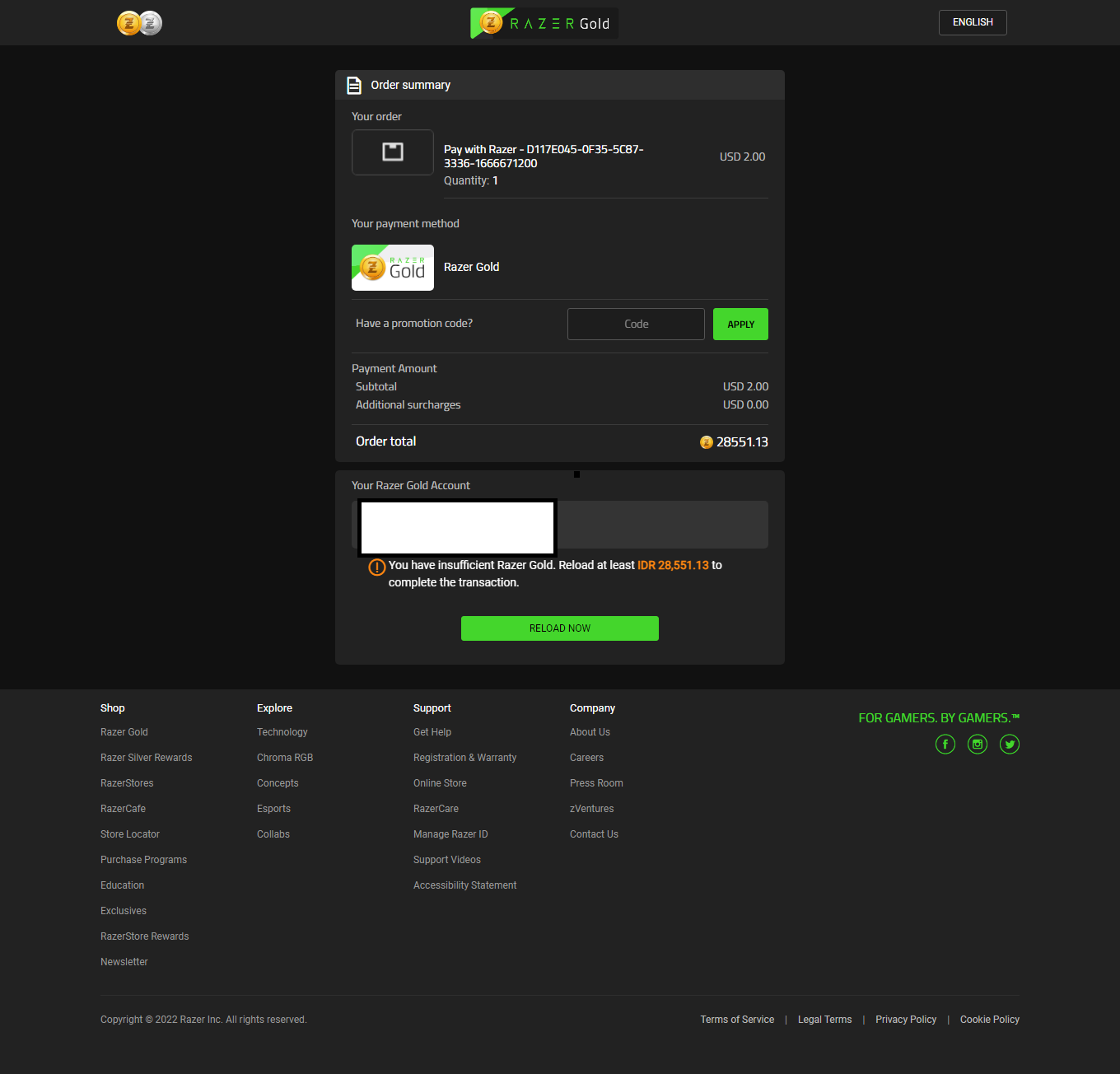Click the promotion Code input field
This screenshot has width=1120, height=1074.
tap(636, 324)
